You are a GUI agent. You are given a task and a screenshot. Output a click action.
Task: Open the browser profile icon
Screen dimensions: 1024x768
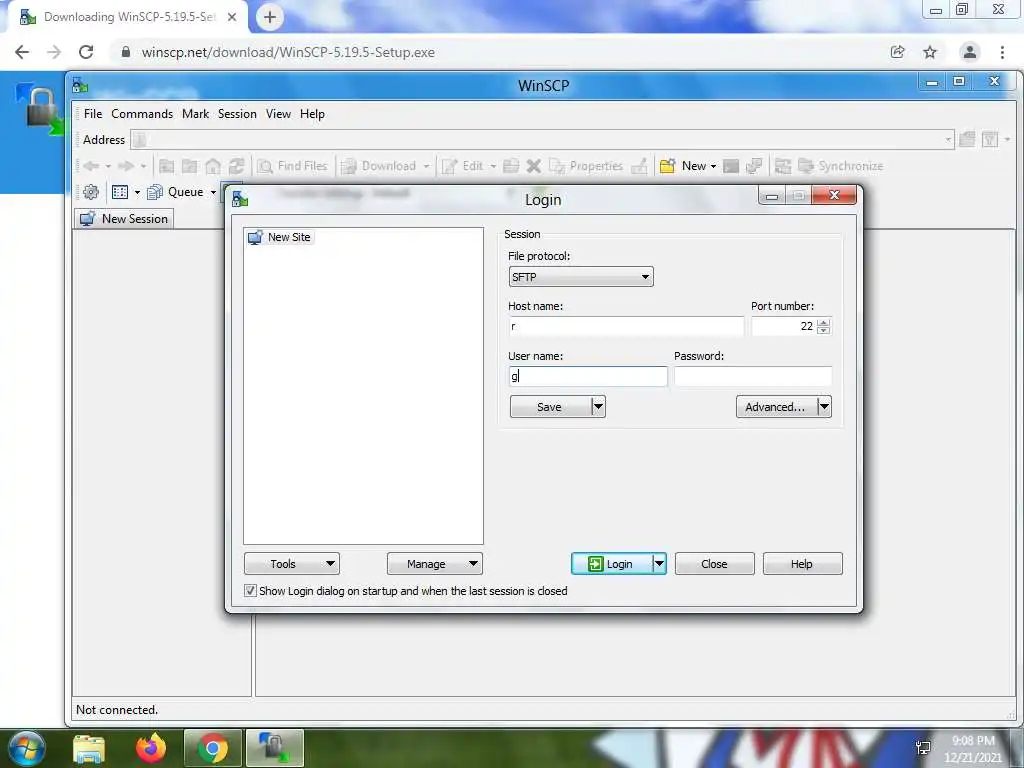[x=970, y=52]
